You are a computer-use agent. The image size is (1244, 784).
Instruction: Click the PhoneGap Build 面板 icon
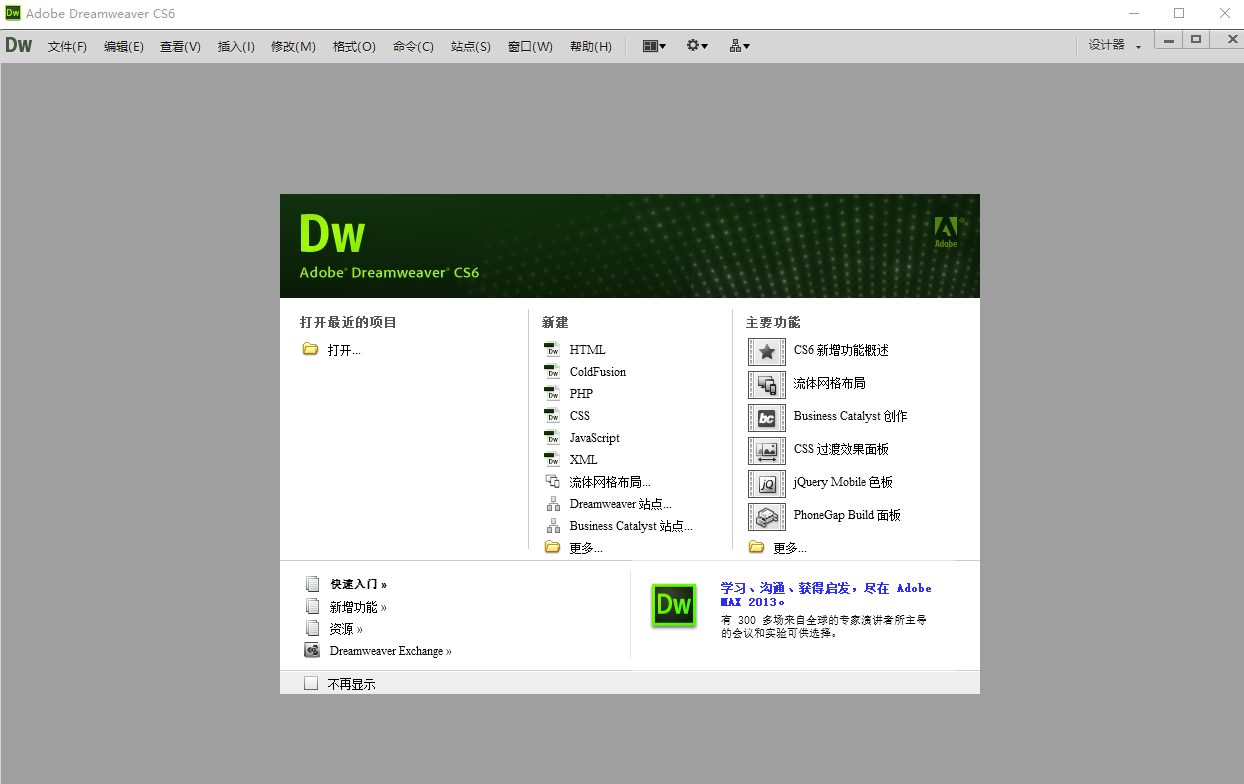pyautogui.click(x=767, y=517)
